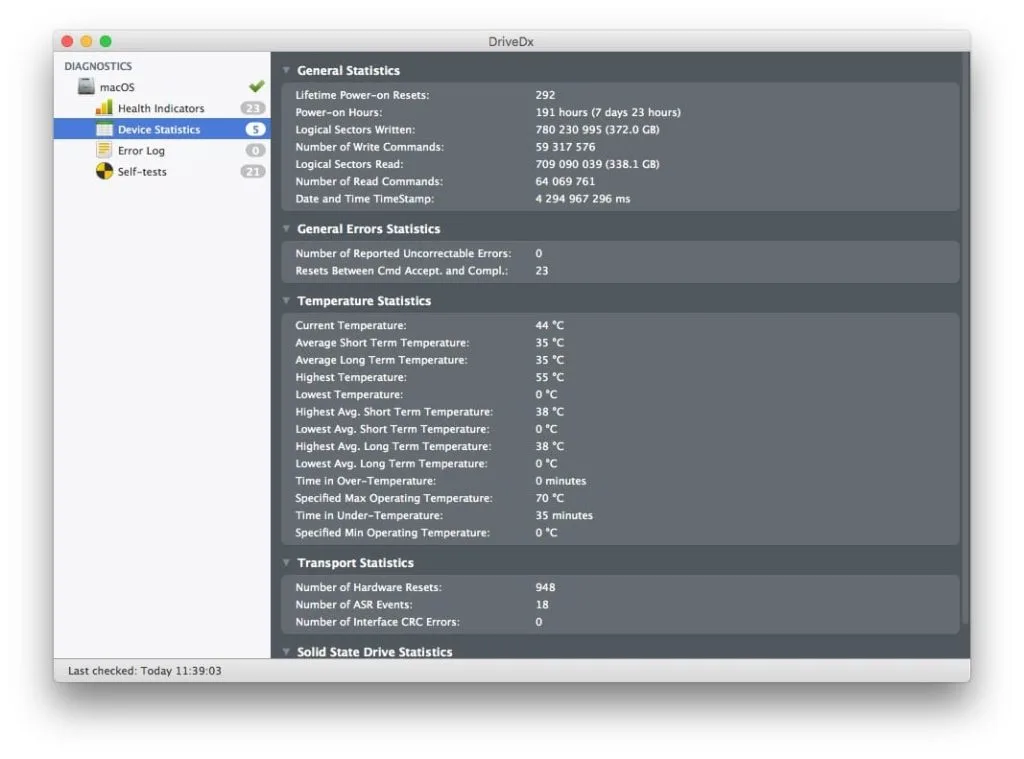Viewport: 1024px width, 759px height.
Task: Click the Error Log badge showing 0
Action: [255, 150]
